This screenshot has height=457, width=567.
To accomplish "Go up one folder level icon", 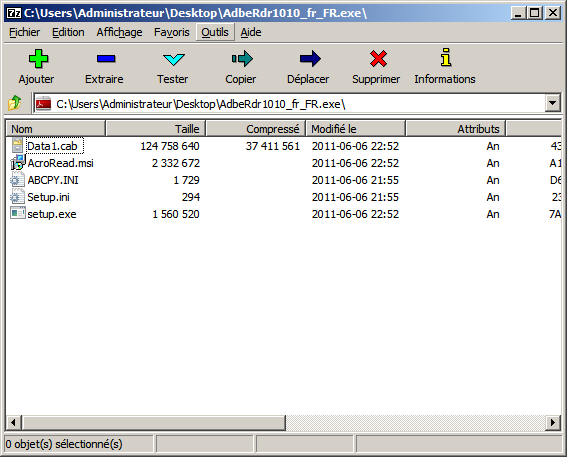I will click(x=15, y=103).
